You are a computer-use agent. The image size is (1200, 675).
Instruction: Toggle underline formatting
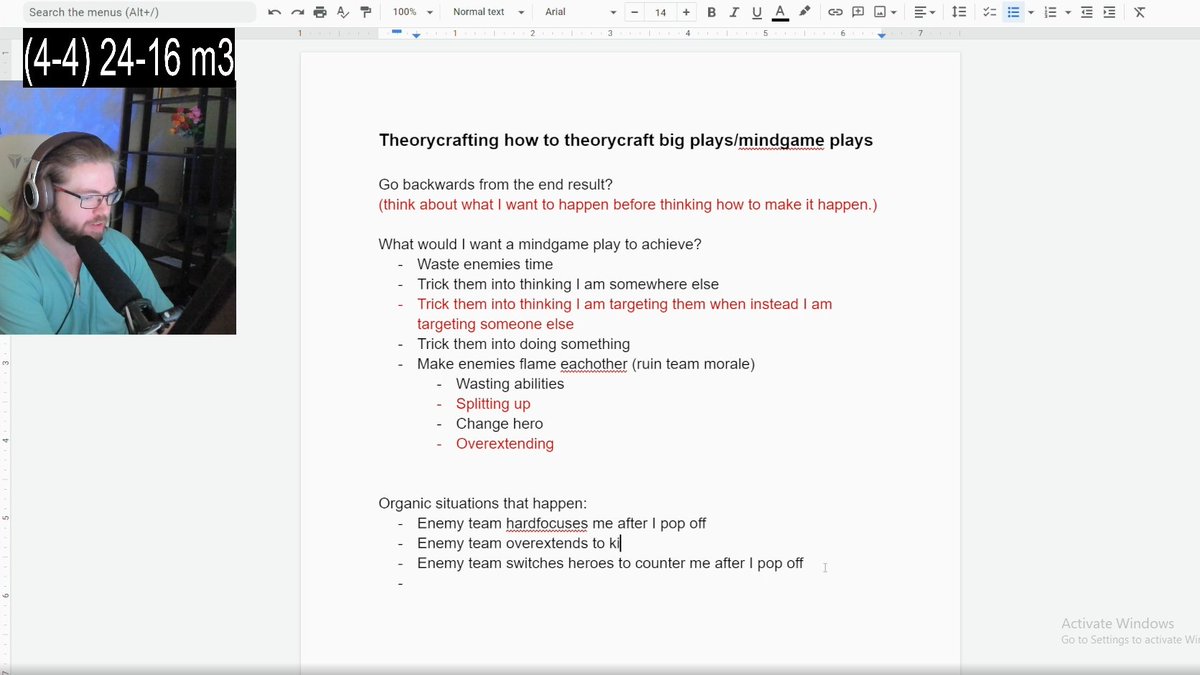(x=756, y=12)
